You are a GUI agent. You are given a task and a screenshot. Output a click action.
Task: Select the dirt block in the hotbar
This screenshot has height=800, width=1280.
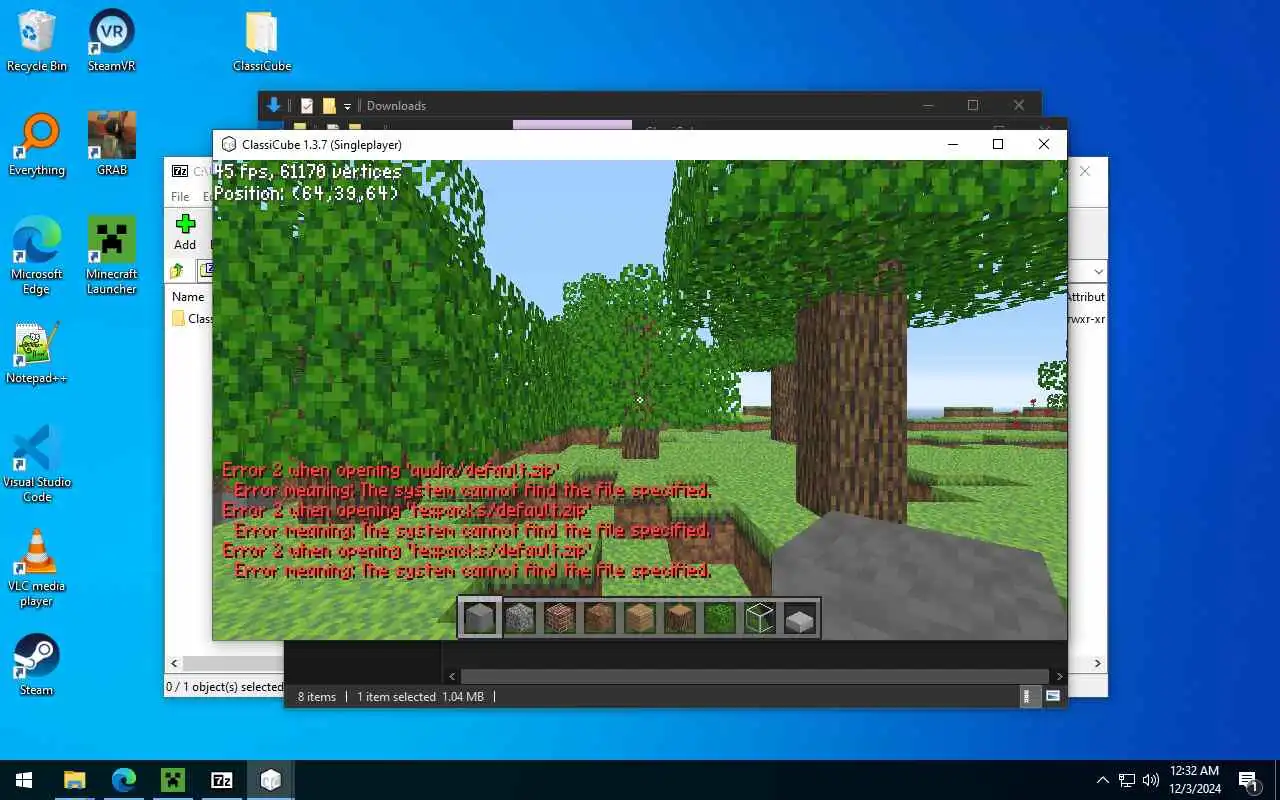click(600, 618)
